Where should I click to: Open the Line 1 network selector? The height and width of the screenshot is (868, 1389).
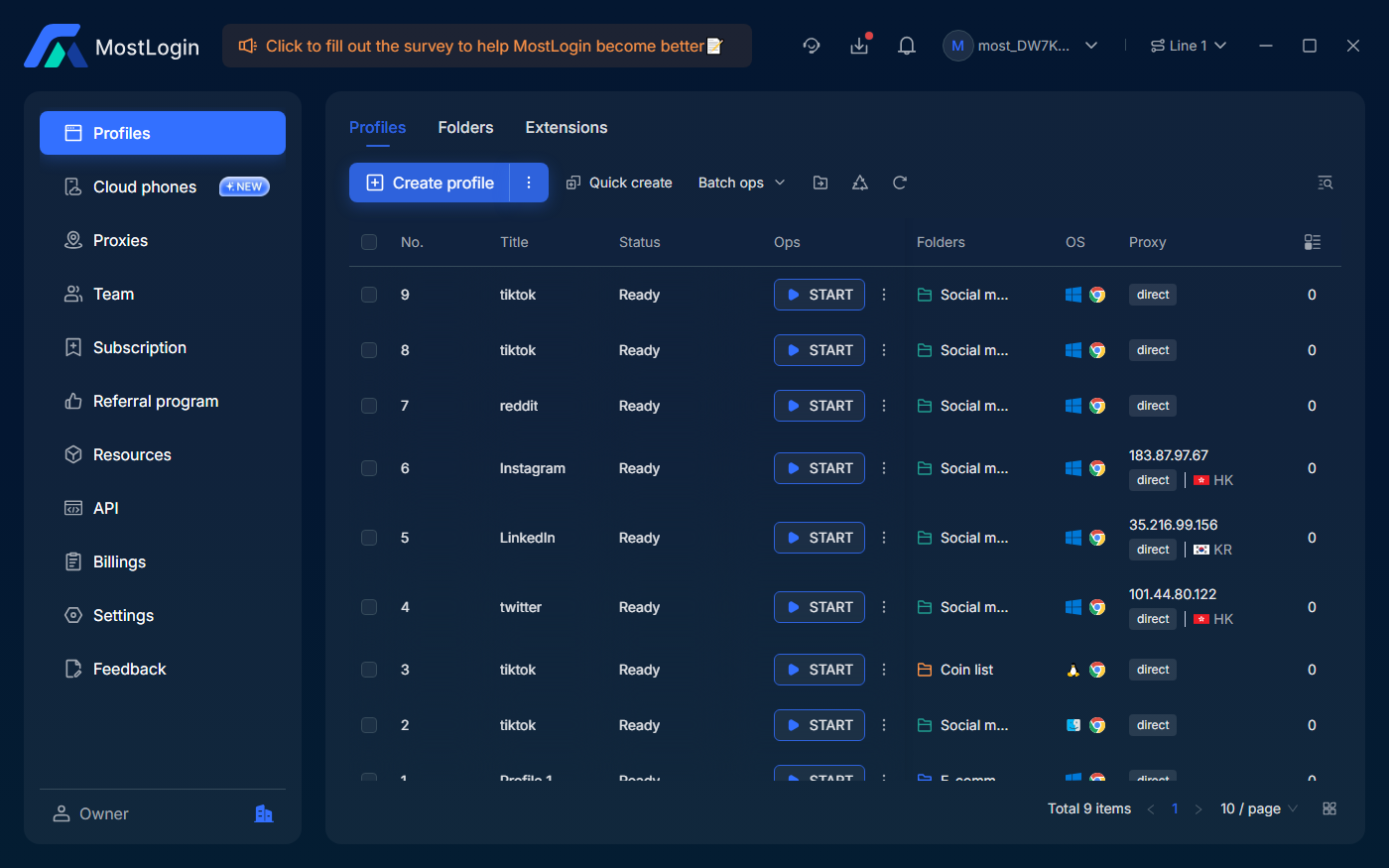[x=1188, y=46]
